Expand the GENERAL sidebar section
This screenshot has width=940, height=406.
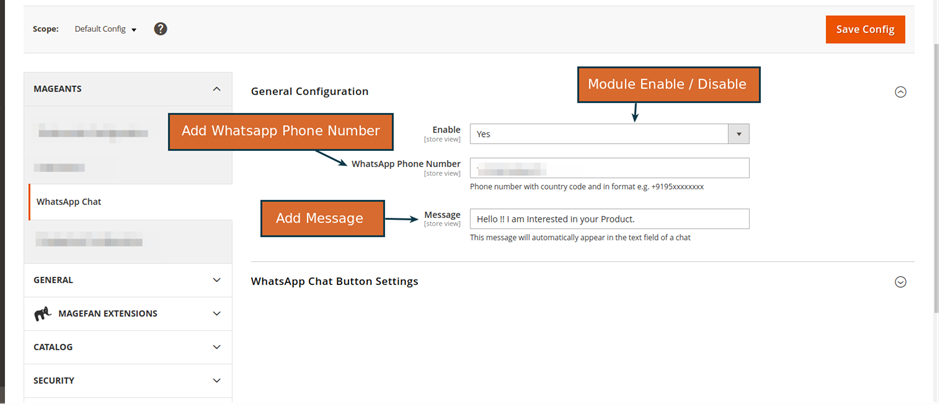pyautogui.click(x=128, y=280)
